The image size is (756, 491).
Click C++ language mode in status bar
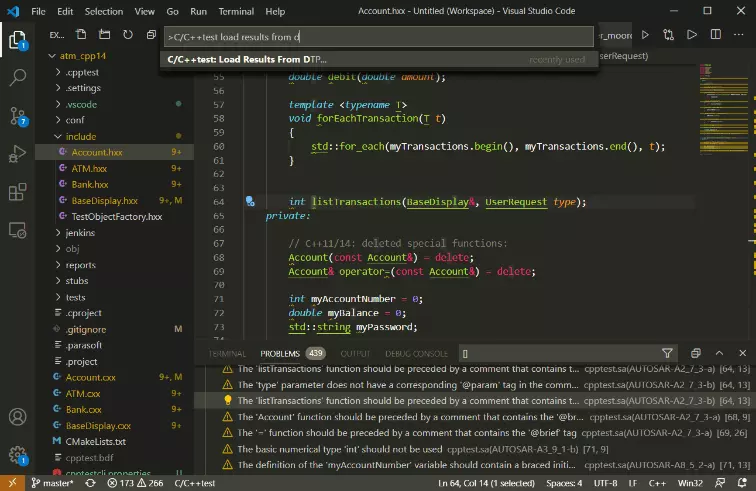point(657,483)
